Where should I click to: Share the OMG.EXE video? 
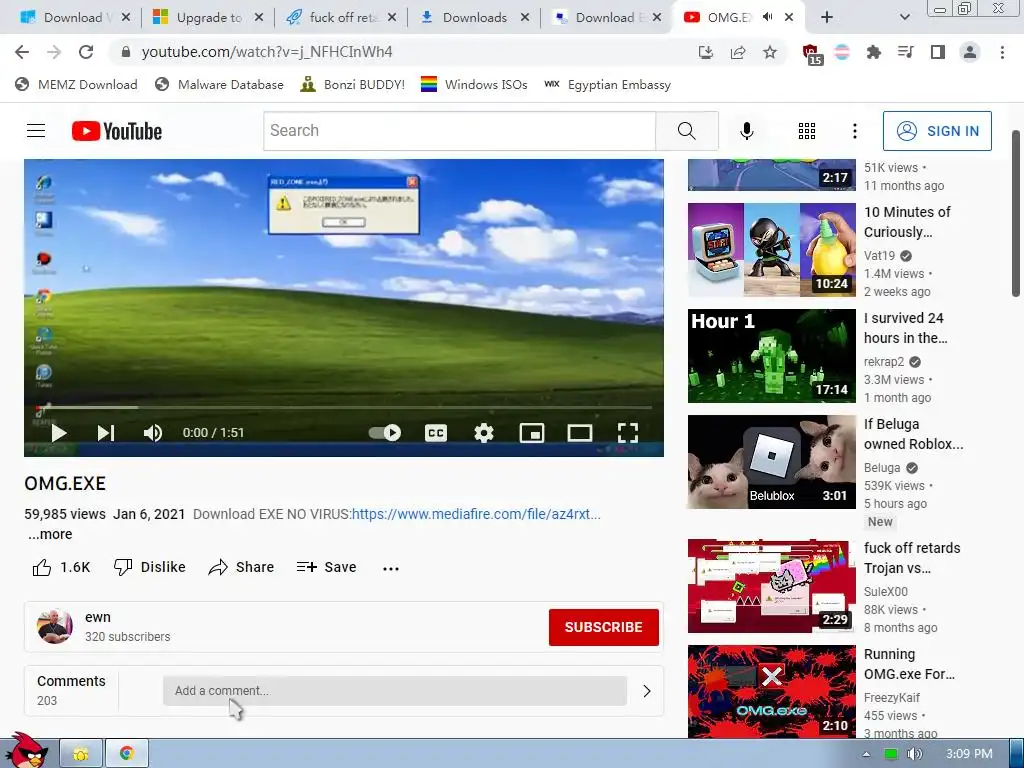click(241, 567)
